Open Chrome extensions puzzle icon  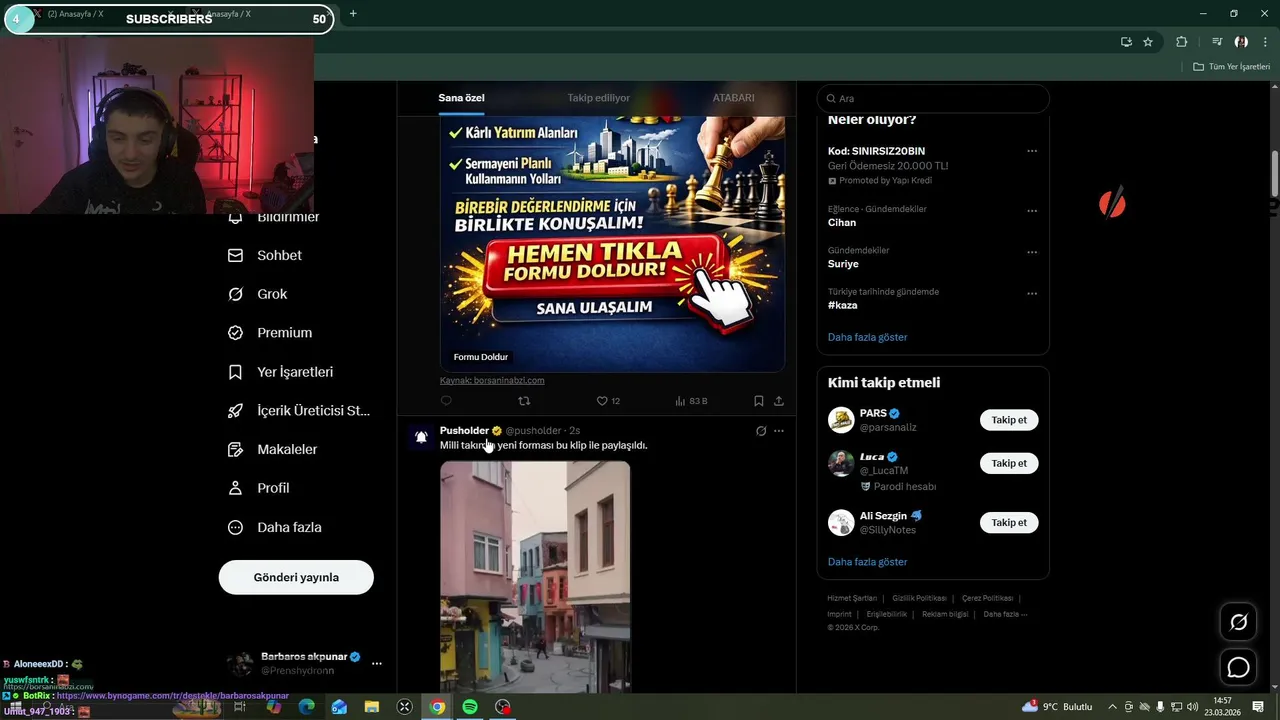pyautogui.click(x=1182, y=42)
